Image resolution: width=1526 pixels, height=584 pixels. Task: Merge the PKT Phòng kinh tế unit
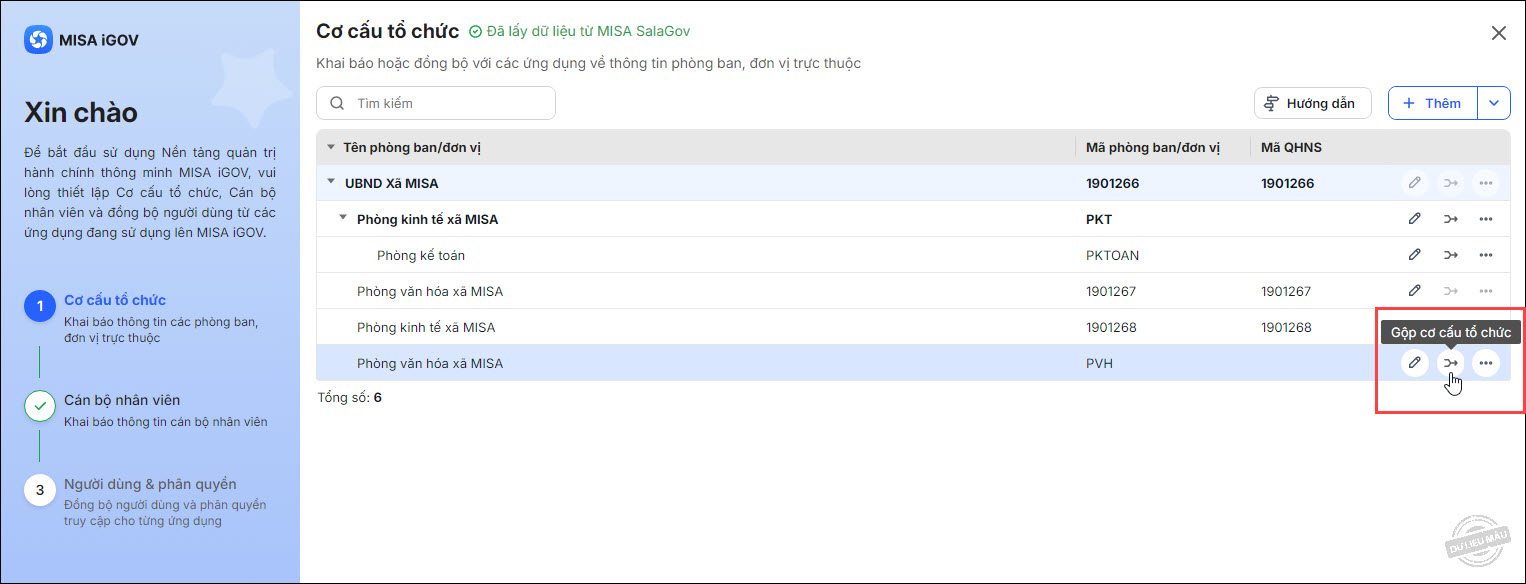click(x=1450, y=219)
